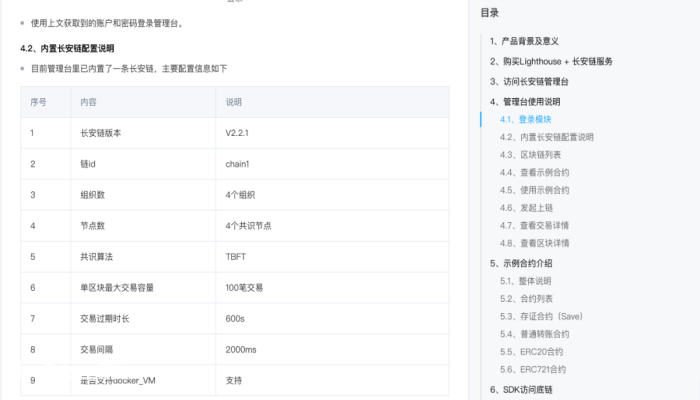Jump to 4.5、使用示例合约
The image size is (700, 400).
click(534, 190)
